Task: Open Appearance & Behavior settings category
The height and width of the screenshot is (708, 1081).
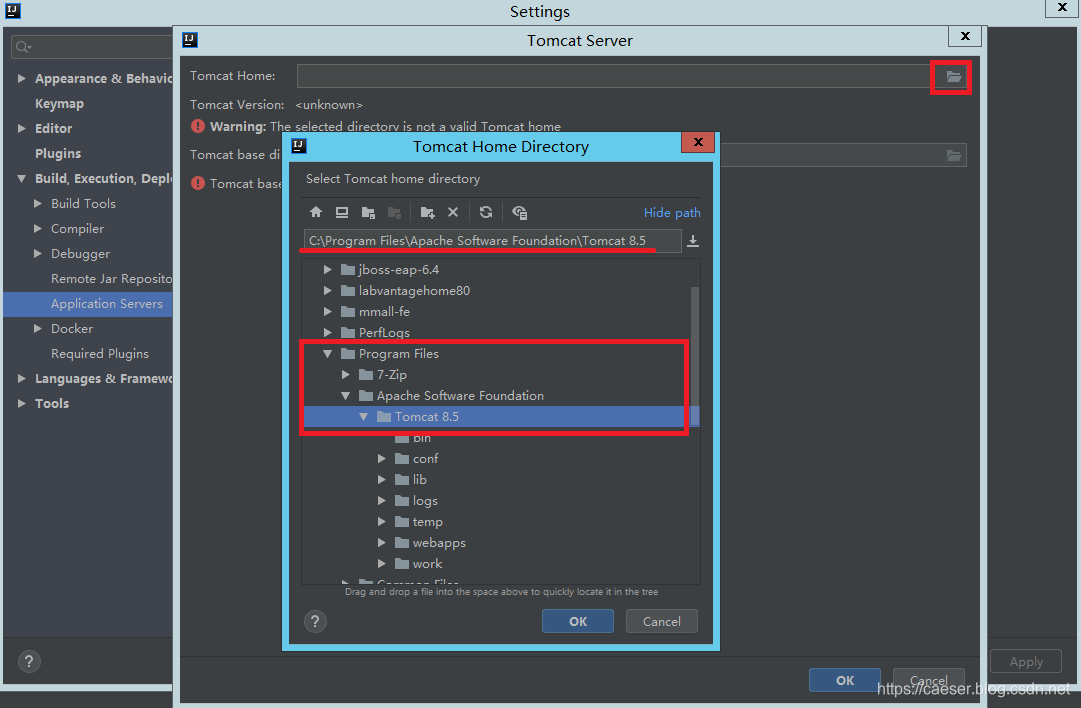Action: pos(103,79)
